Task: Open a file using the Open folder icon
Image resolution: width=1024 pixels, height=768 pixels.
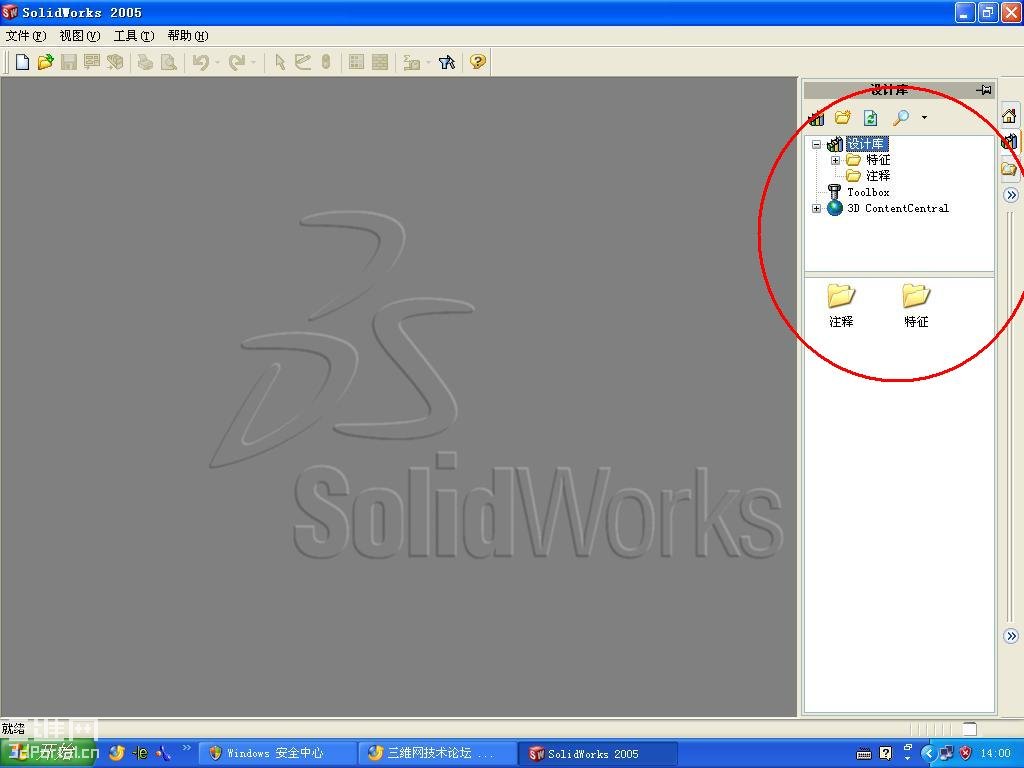Action: [45, 62]
